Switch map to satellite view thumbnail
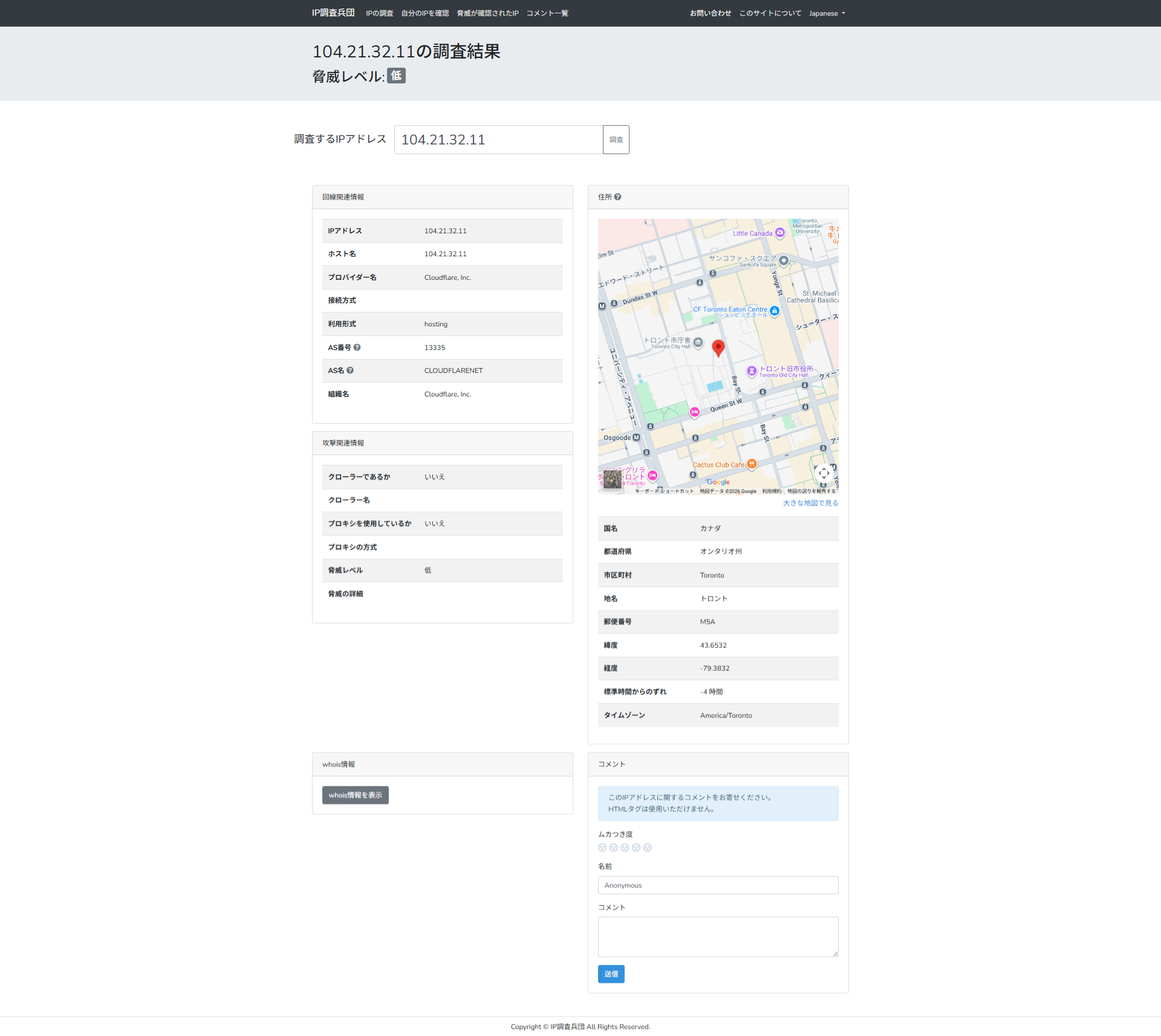Screen dimensions: 1161x1036 click(x=612, y=479)
